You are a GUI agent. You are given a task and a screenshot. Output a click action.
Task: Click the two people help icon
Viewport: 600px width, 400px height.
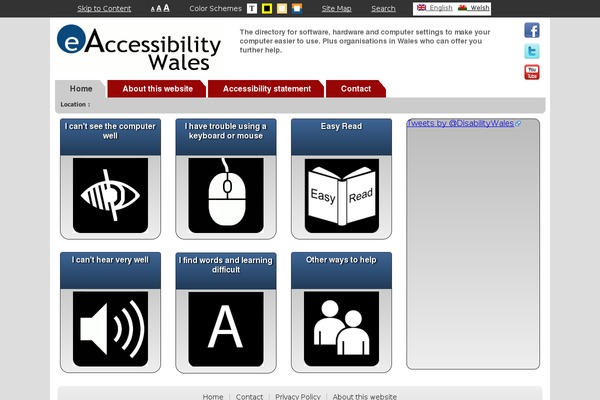pyautogui.click(x=341, y=329)
